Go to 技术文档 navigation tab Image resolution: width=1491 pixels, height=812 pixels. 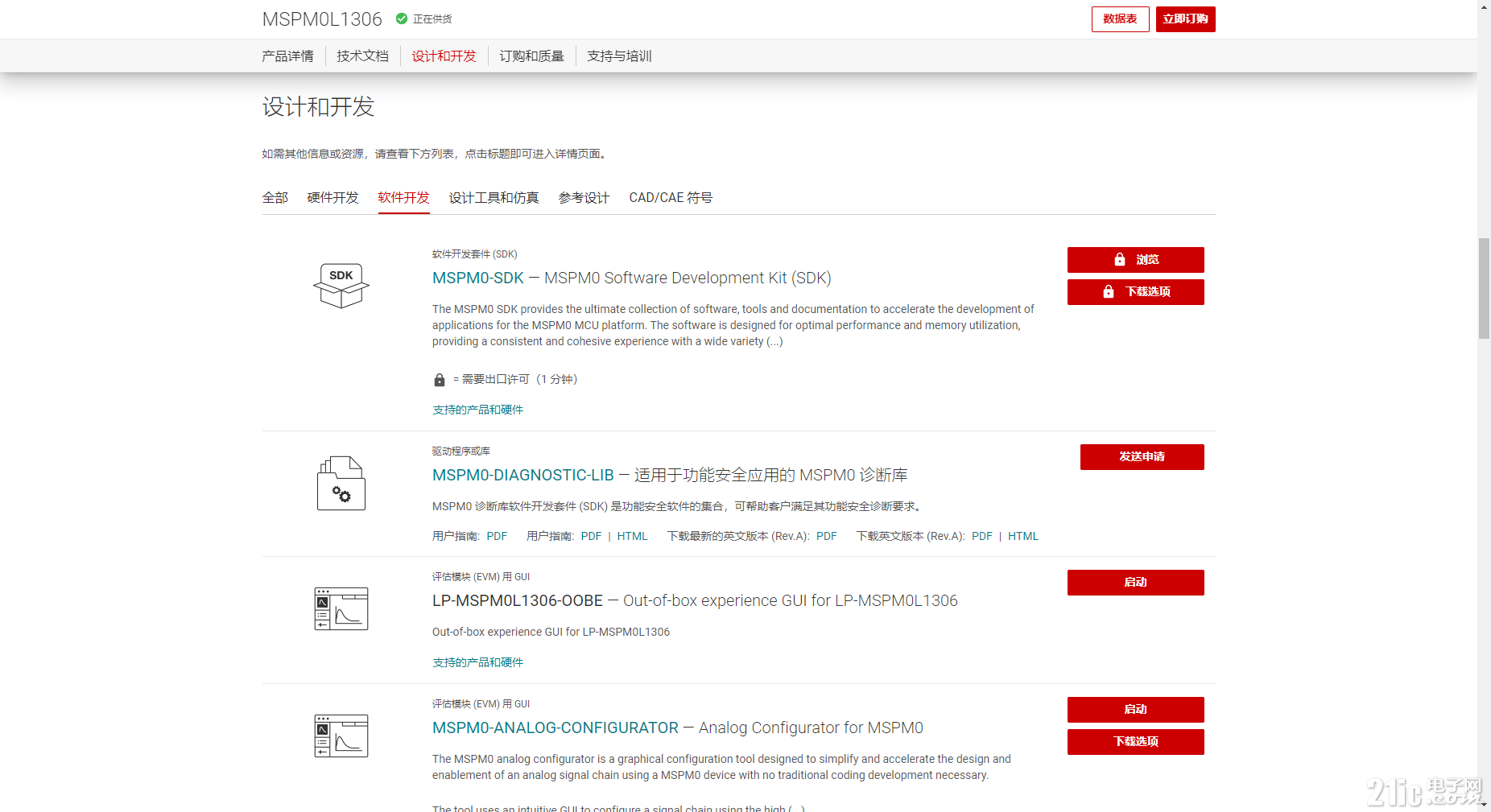(x=362, y=56)
